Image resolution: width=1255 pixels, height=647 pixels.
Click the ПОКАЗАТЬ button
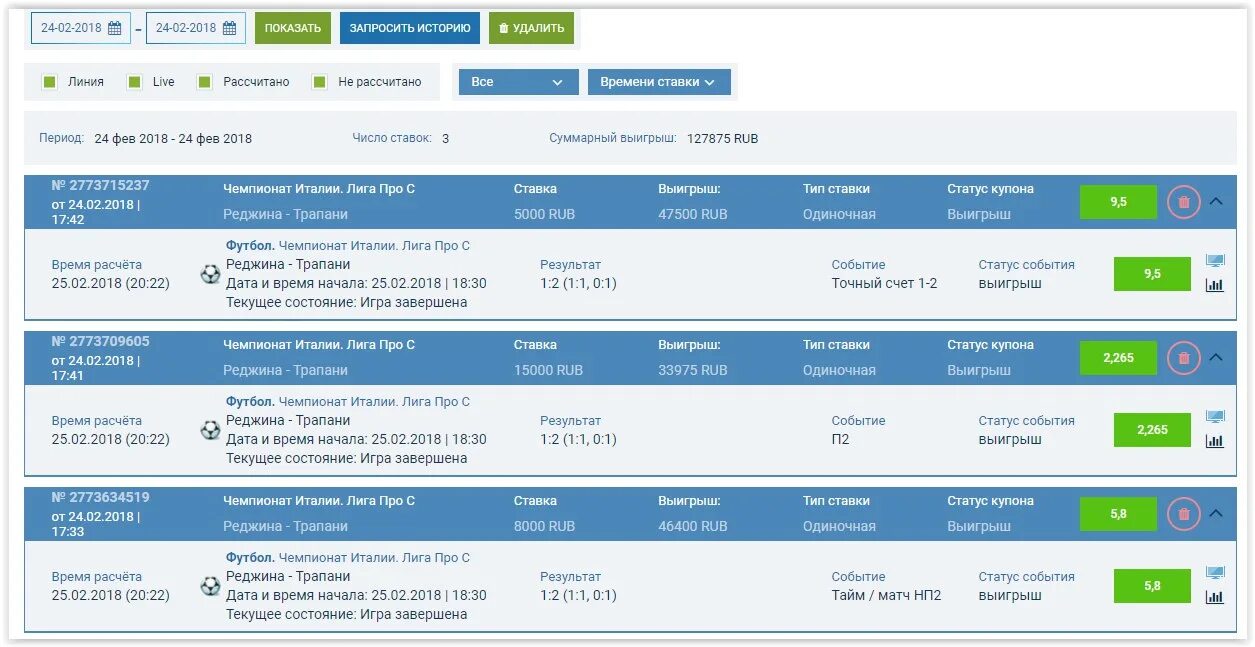click(x=293, y=28)
